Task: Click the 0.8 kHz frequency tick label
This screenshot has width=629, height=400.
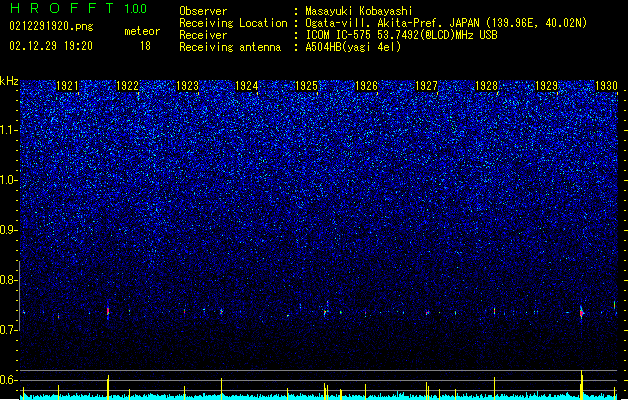Action: coord(9,280)
